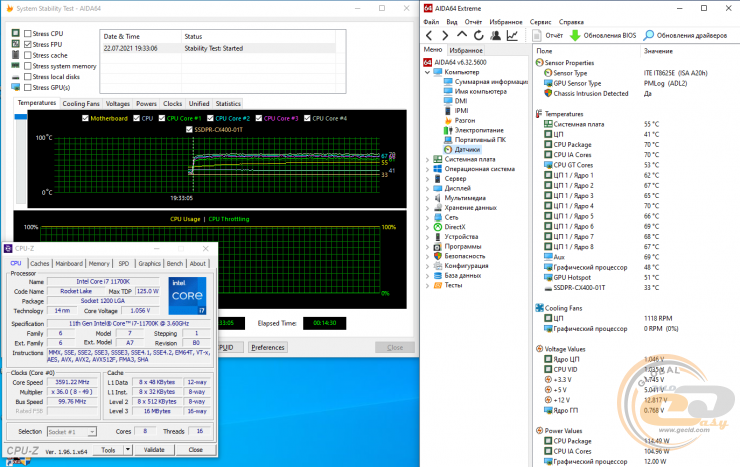This screenshot has width=740, height=467.
Task: Expand the Мультимедиа tree node
Action: point(428,198)
